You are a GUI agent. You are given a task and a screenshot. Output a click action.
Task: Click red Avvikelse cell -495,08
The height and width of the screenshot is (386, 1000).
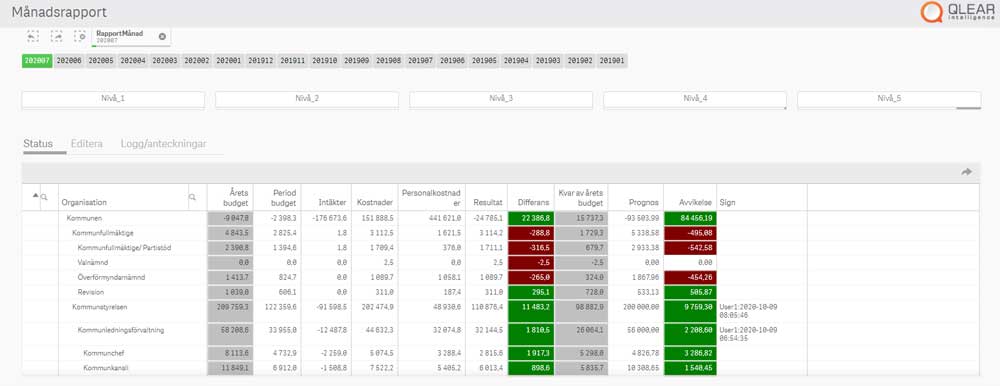point(690,232)
